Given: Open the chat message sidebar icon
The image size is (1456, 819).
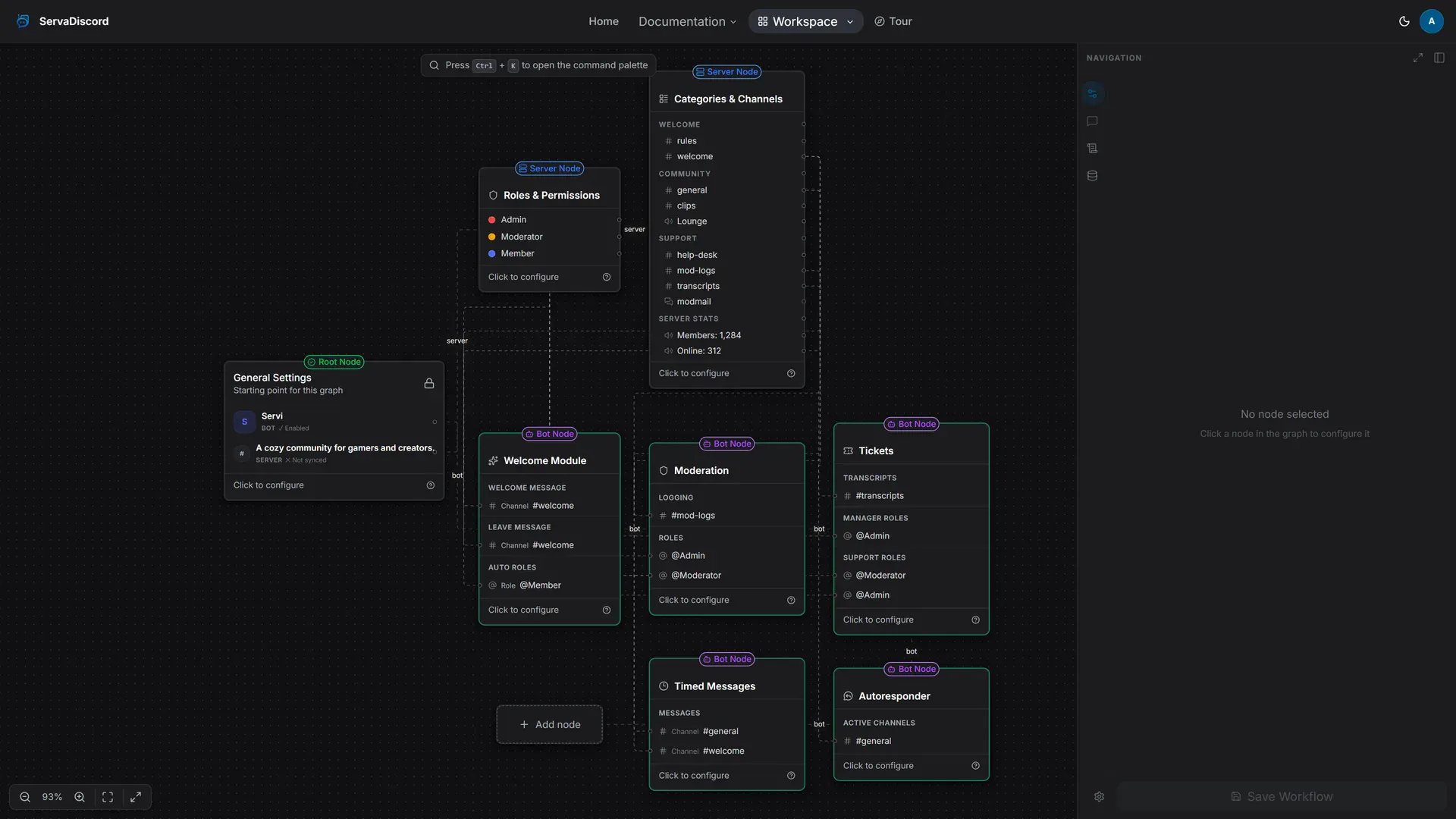Looking at the screenshot, I should pos(1092,121).
